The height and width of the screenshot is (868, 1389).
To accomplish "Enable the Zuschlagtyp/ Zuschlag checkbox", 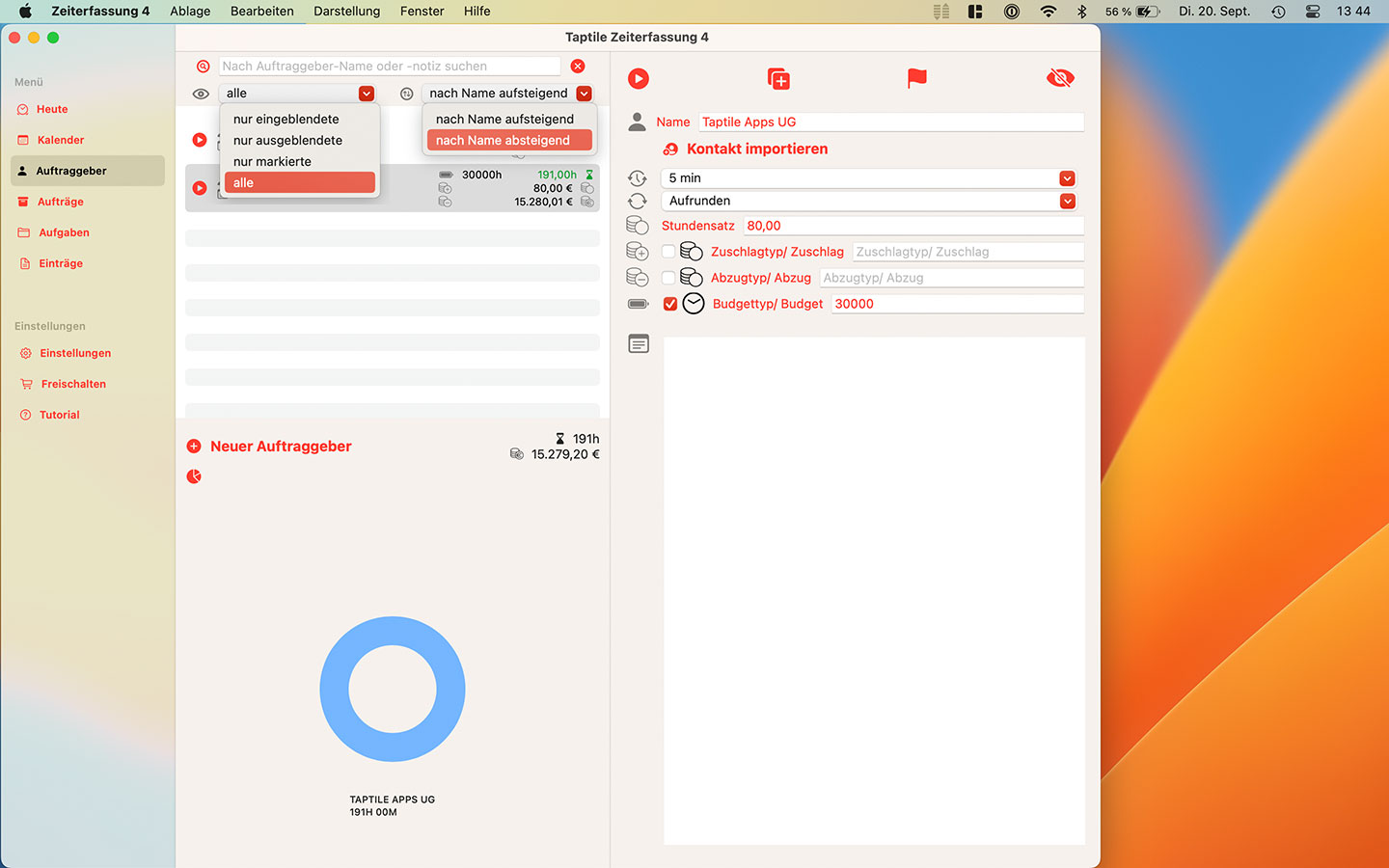I will [668, 252].
